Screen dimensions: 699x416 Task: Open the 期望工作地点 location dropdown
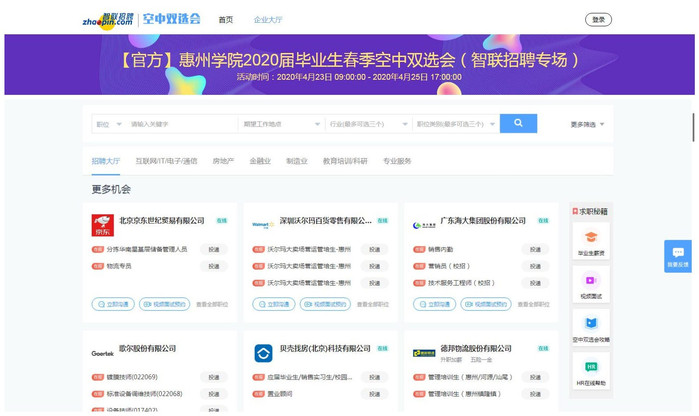pos(281,124)
